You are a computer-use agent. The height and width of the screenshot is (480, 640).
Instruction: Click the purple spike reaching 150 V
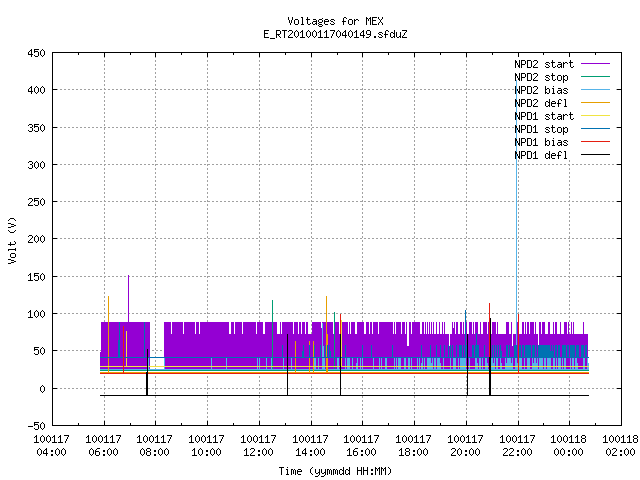(x=129, y=299)
